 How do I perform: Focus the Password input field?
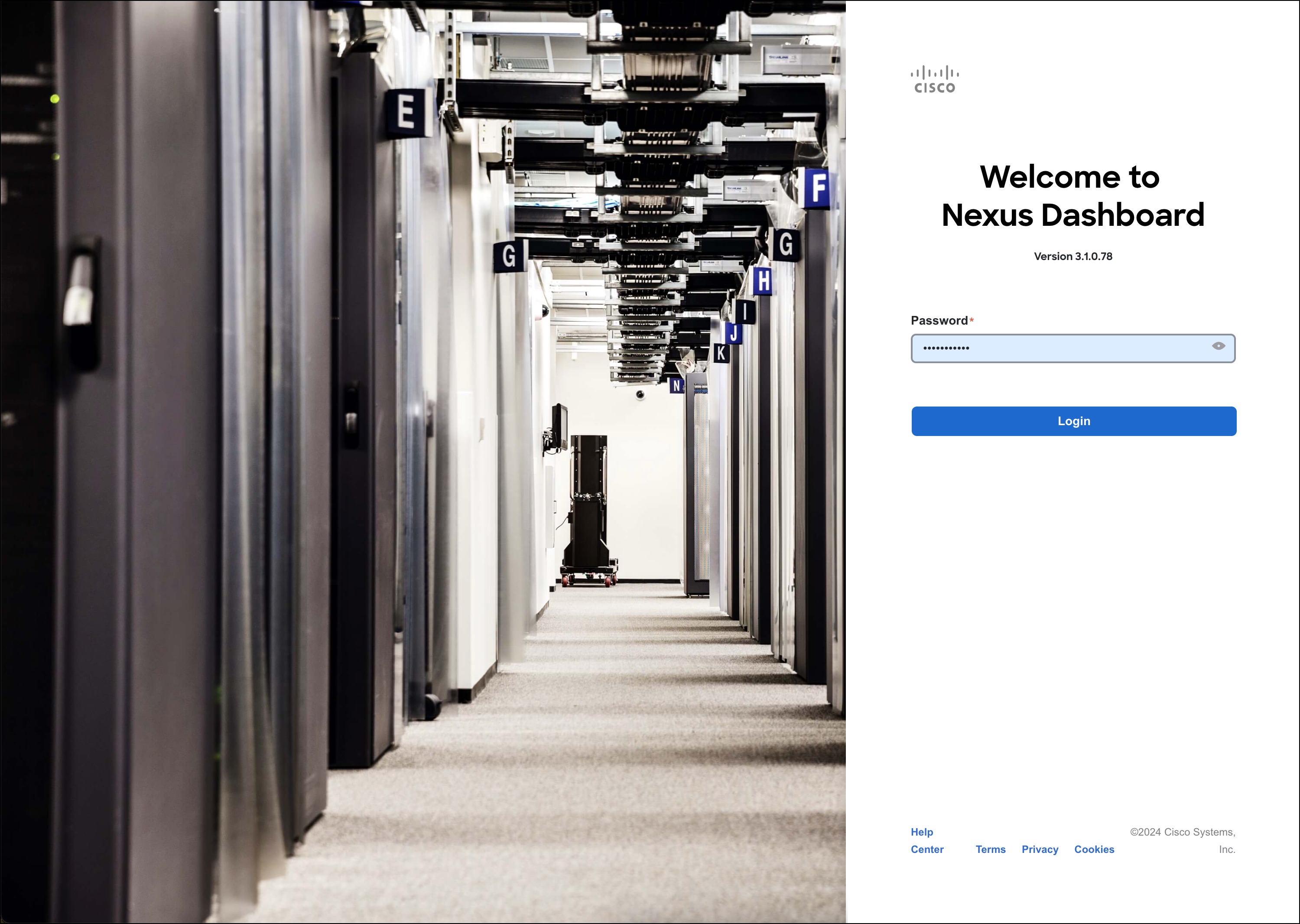click(1073, 348)
